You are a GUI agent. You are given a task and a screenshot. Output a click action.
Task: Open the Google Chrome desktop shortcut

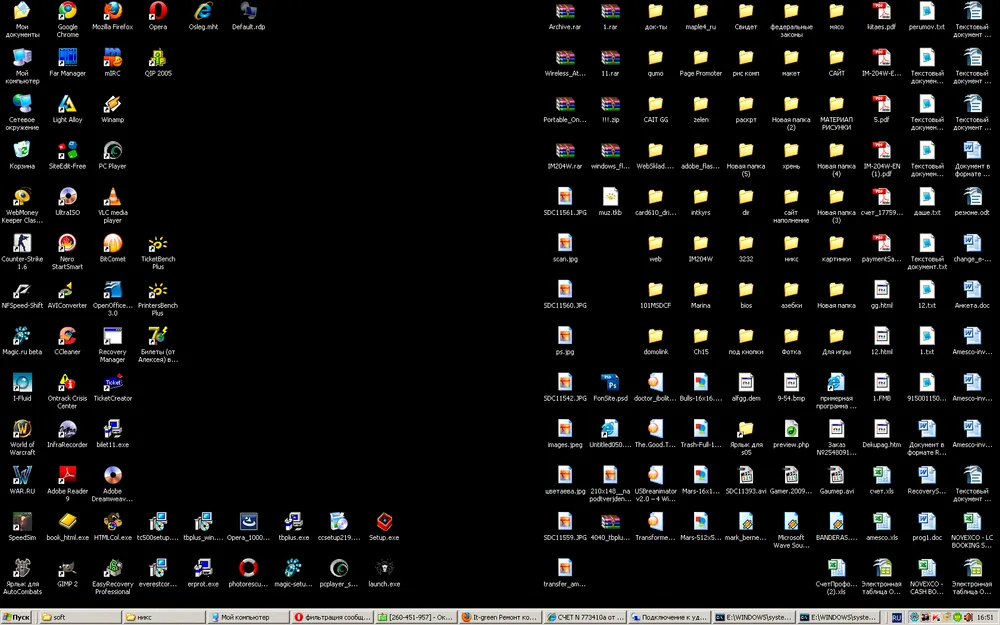(67, 13)
